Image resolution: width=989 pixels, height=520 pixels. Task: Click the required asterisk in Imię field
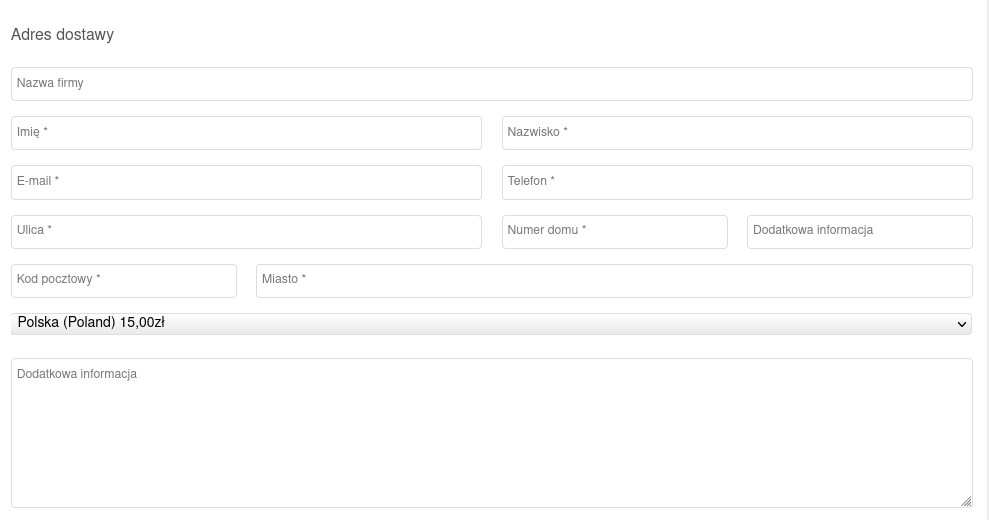pyautogui.click(x=45, y=132)
